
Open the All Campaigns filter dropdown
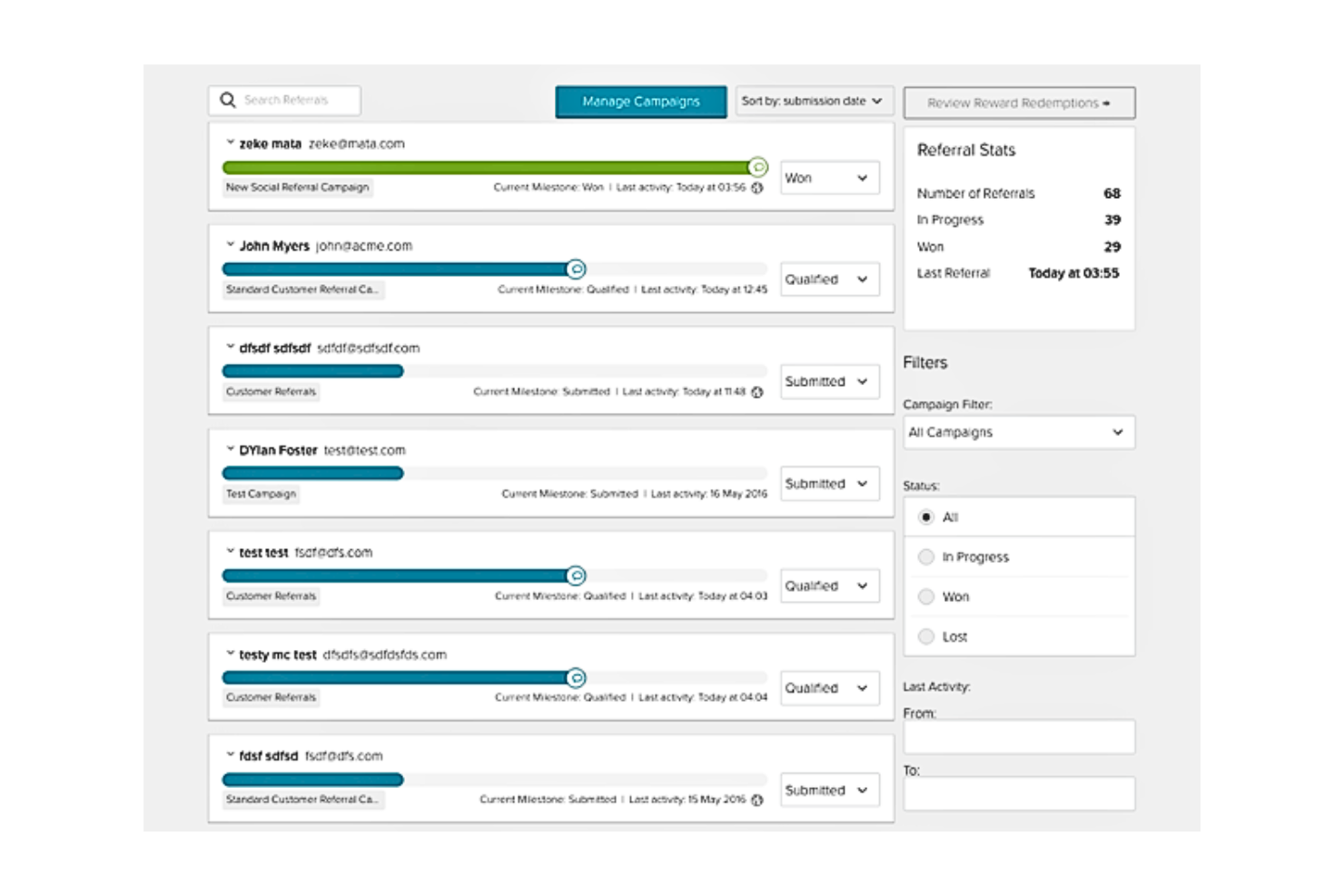point(1019,432)
